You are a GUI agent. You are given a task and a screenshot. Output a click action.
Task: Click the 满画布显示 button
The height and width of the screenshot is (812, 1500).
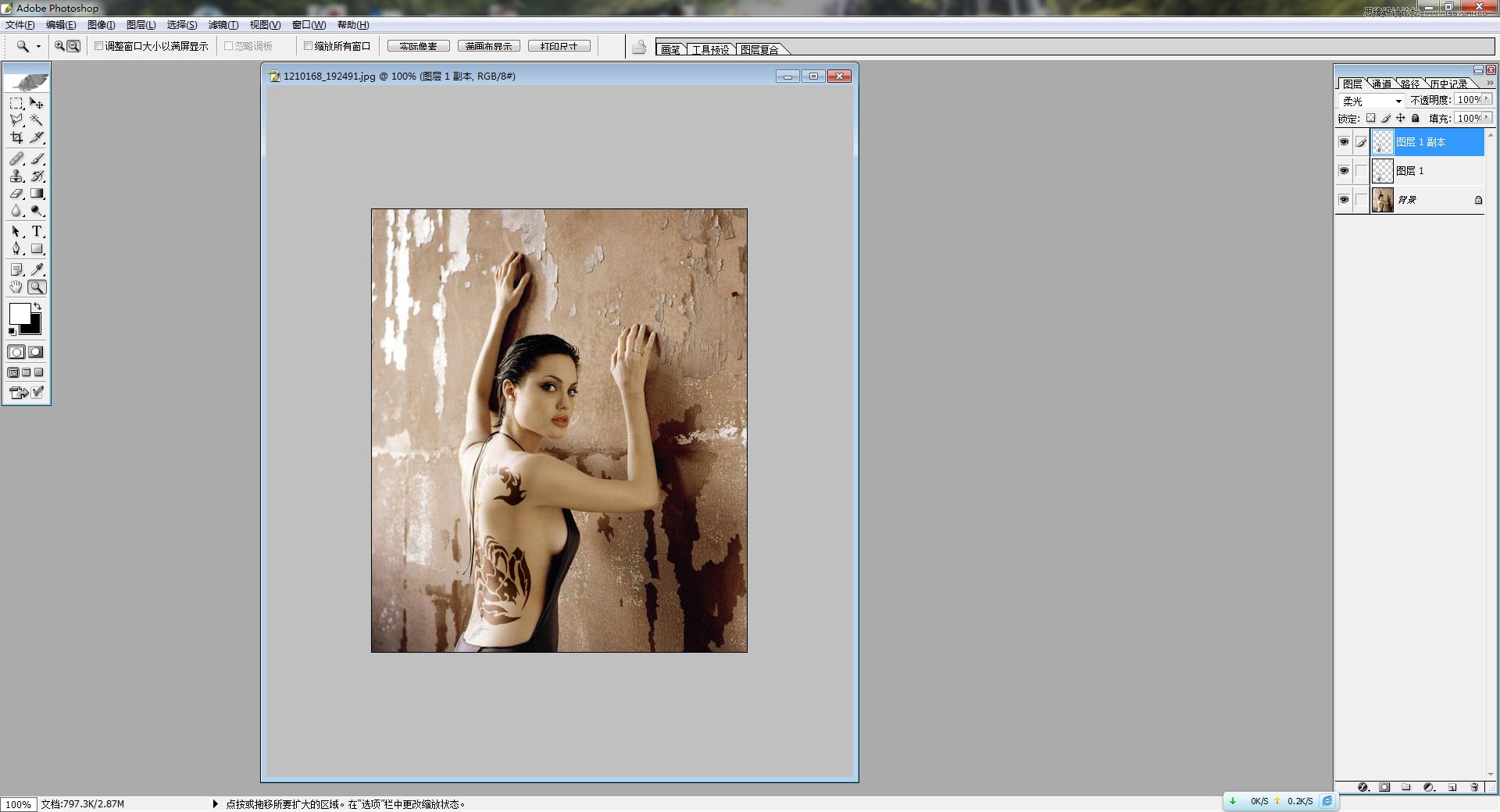(x=489, y=46)
